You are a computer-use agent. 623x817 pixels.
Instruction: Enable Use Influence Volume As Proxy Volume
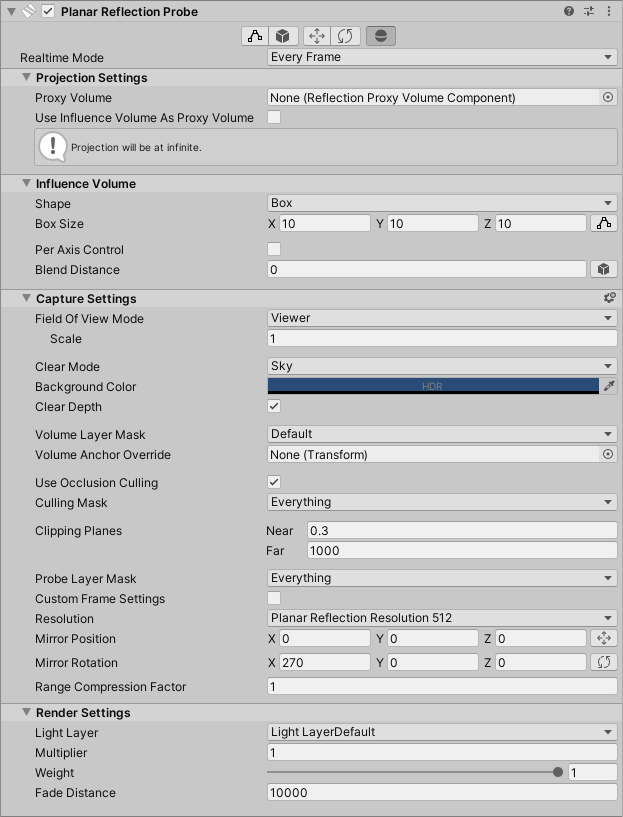(274, 118)
